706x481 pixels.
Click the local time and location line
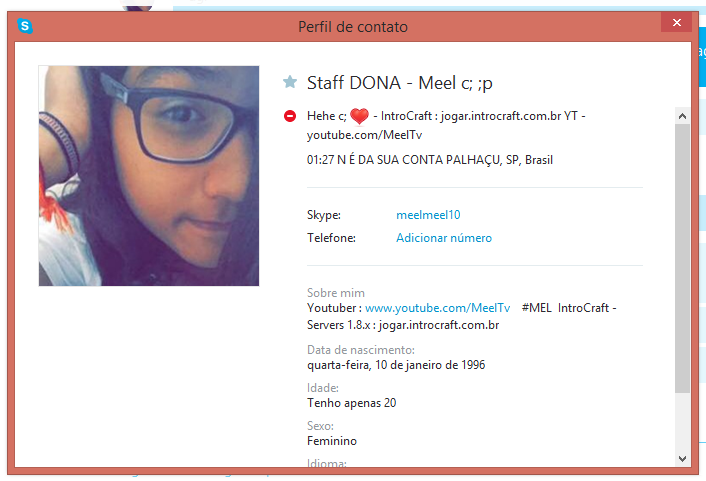pos(430,160)
